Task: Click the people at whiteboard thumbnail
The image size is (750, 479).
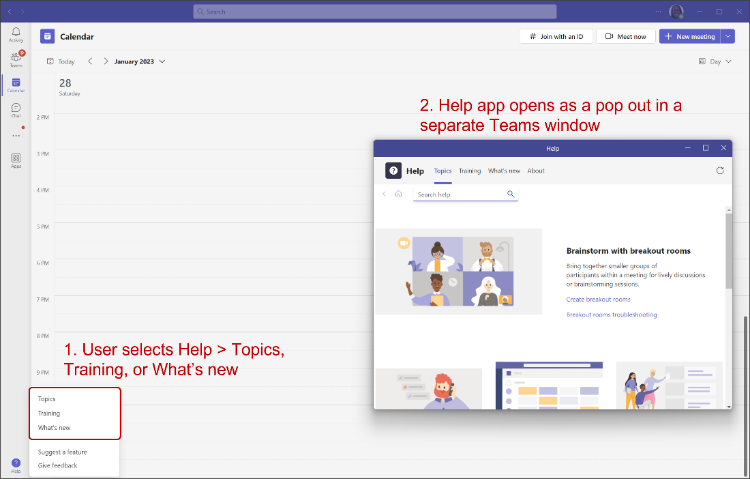Action: click(x=670, y=385)
